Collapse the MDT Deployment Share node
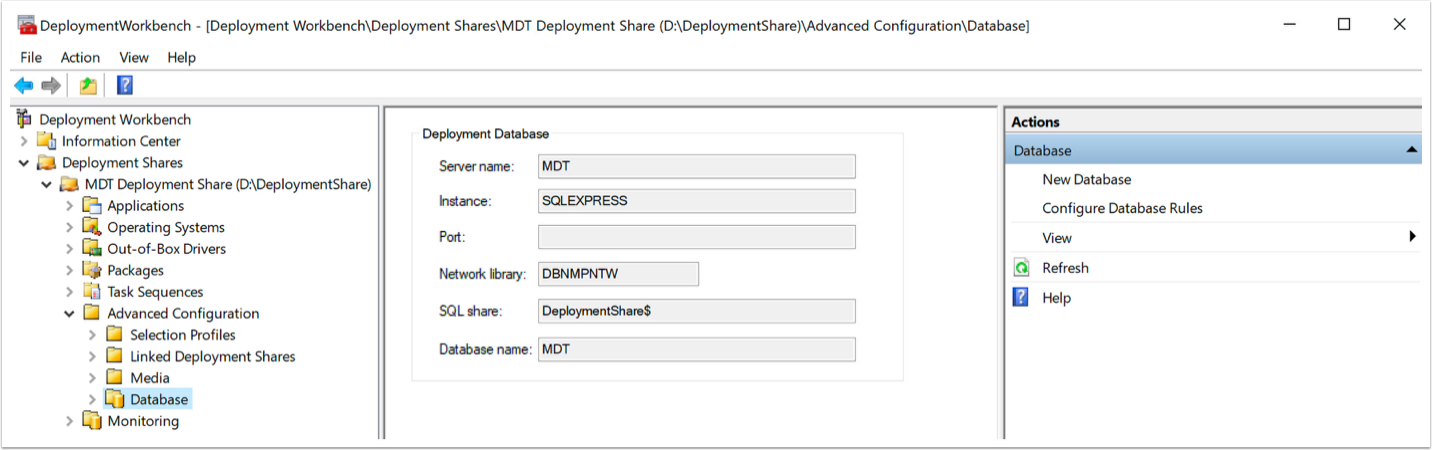Screen dimensions: 1432x450 click(x=47, y=184)
